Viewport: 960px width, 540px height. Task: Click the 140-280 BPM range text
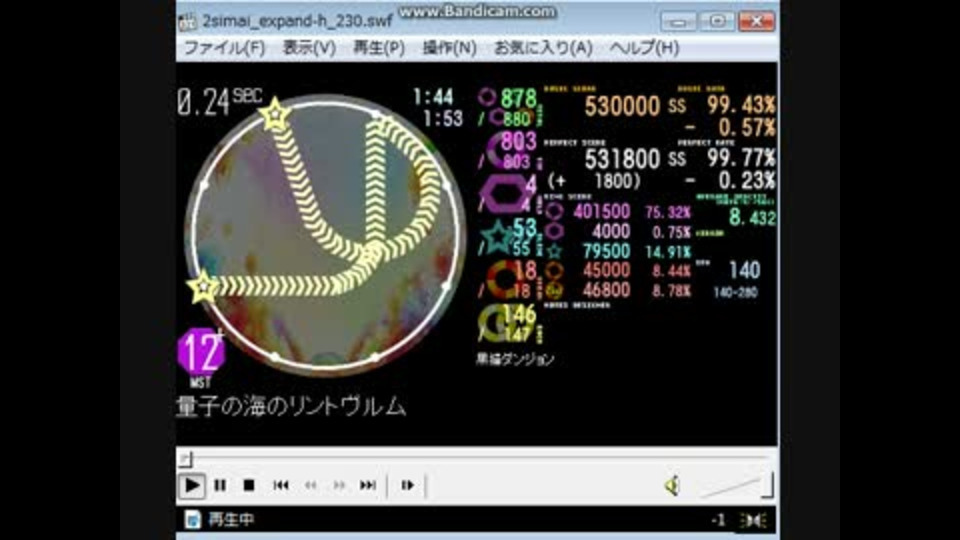(x=735, y=293)
